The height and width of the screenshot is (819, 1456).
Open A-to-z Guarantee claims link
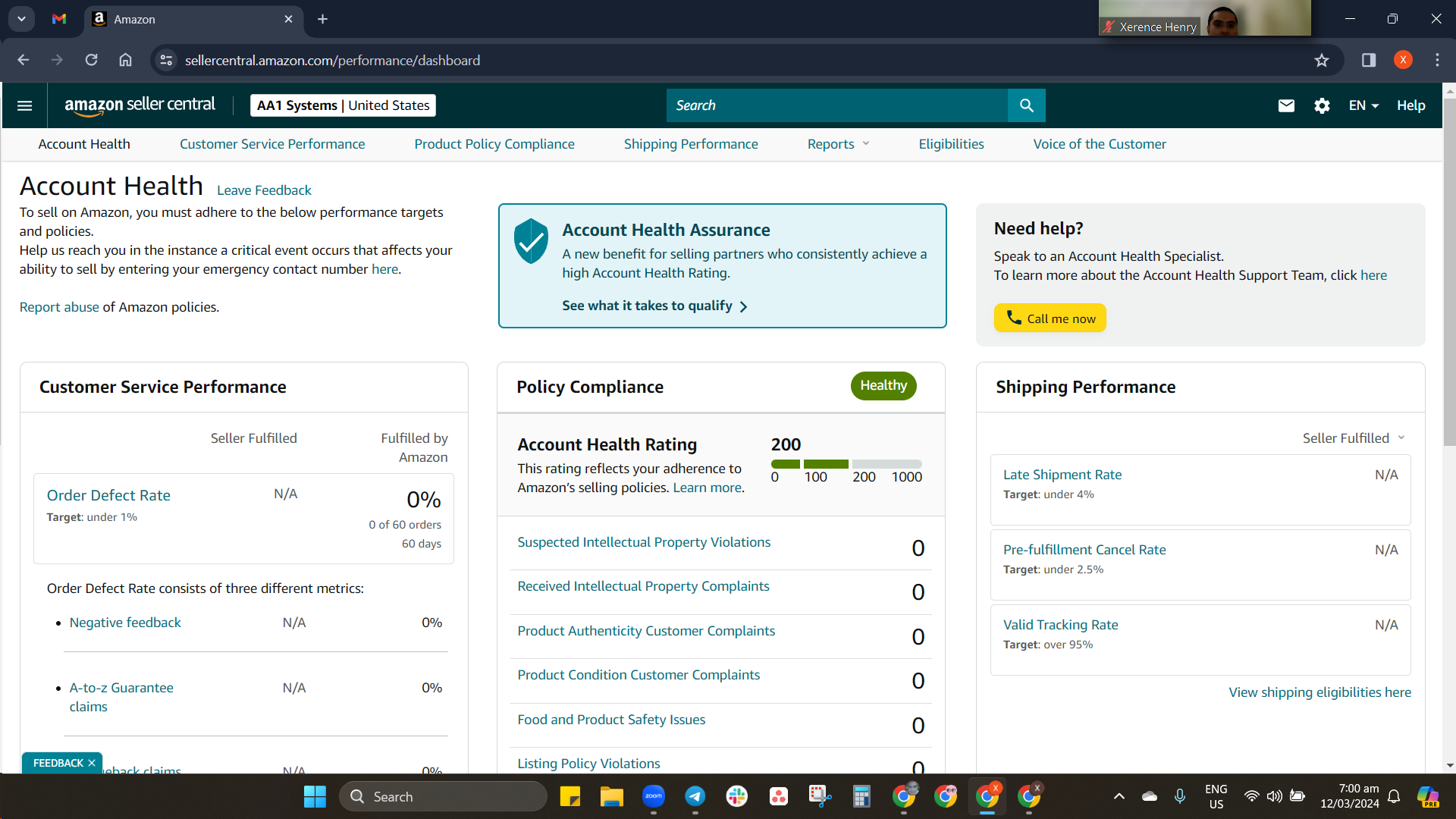tap(121, 697)
